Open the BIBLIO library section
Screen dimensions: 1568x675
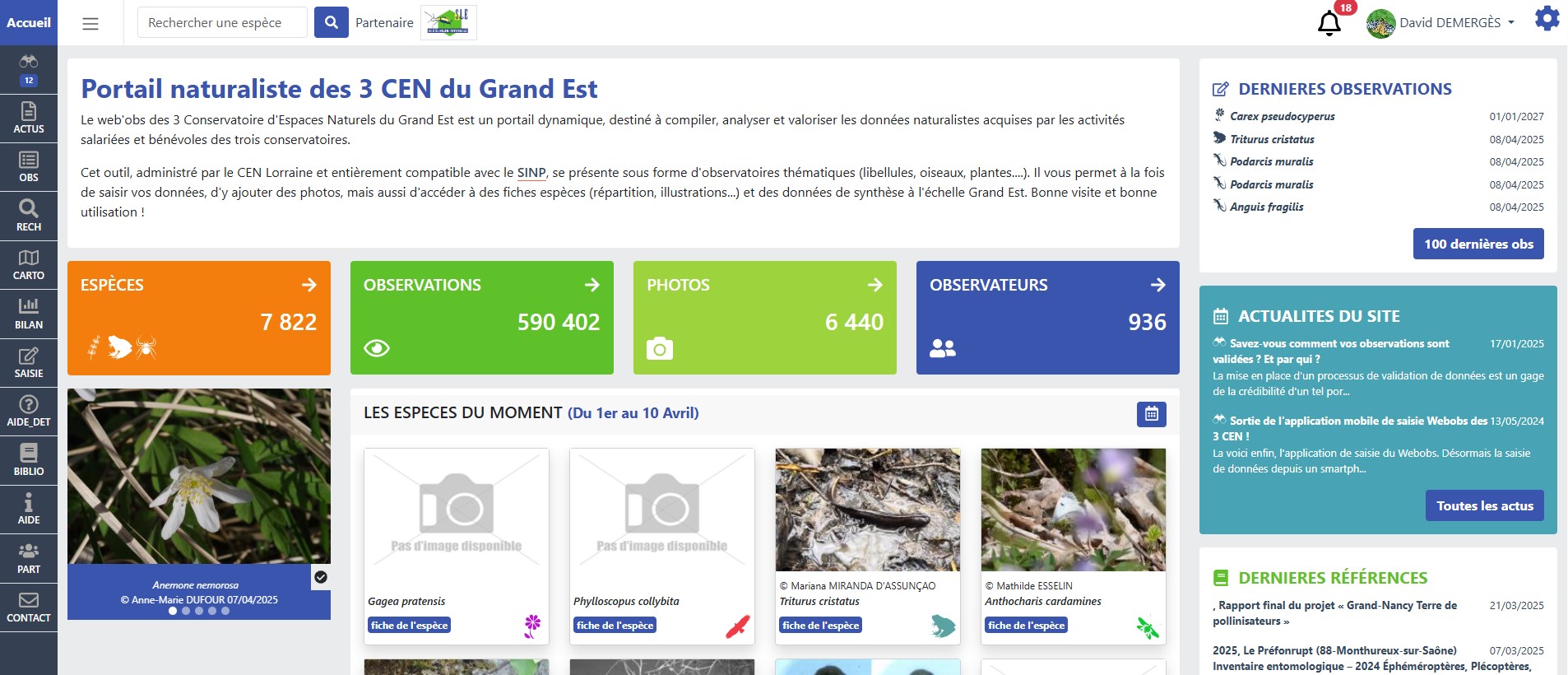pos(29,461)
